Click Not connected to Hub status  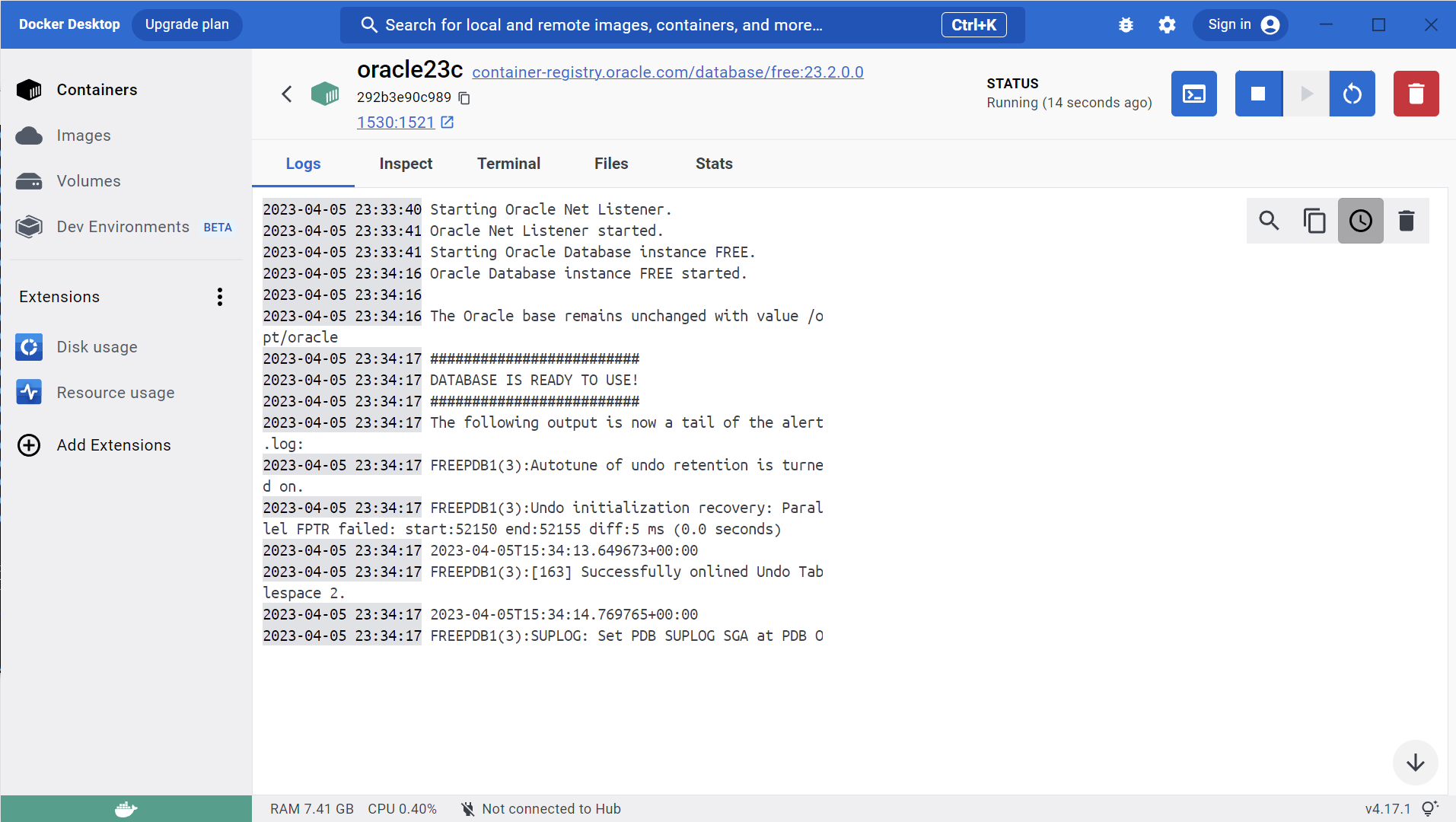tap(541, 809)
